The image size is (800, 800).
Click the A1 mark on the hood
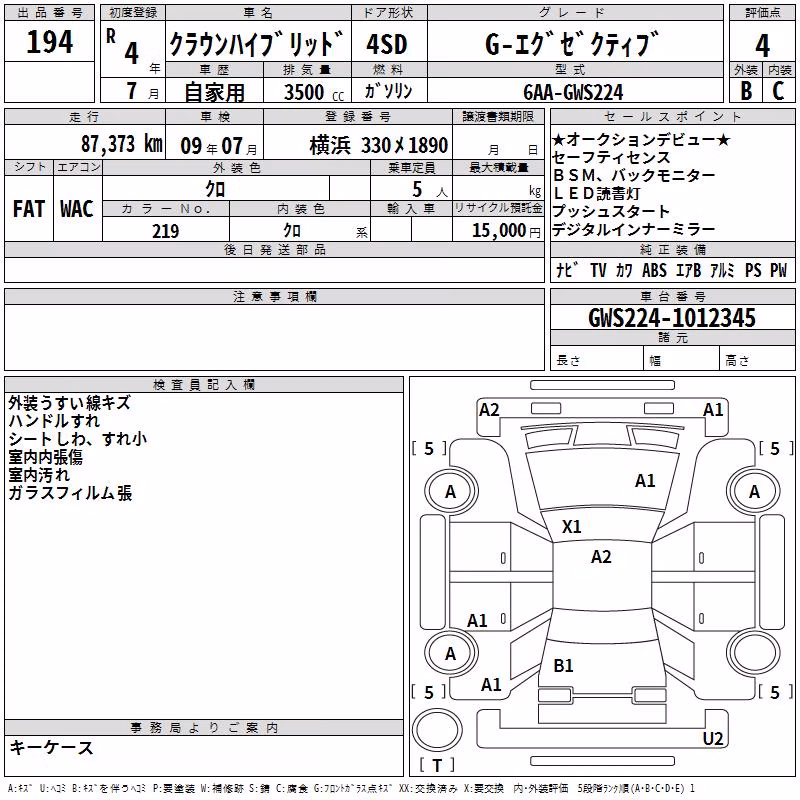(x=645, y=481)
